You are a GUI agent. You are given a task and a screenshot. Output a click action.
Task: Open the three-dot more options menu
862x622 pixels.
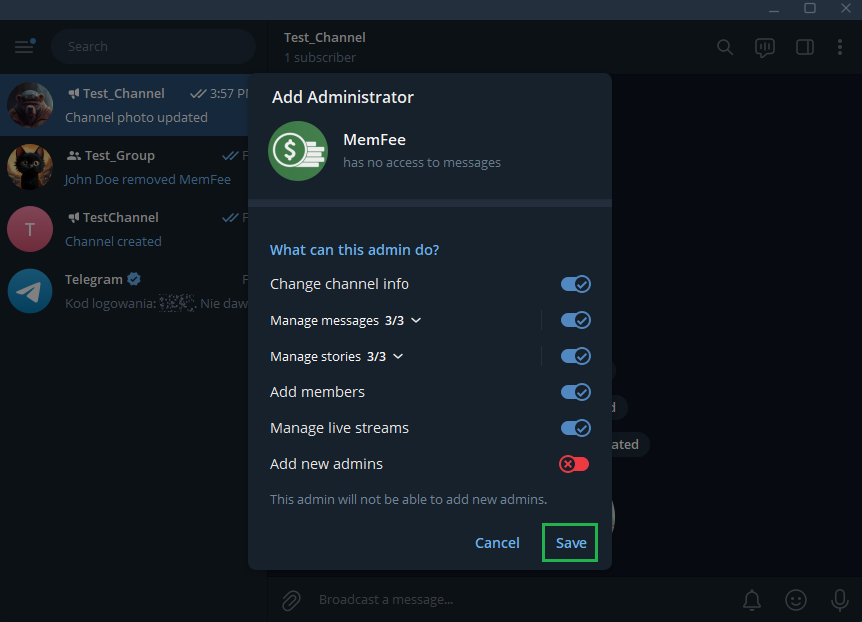click(x=839, y=47)
